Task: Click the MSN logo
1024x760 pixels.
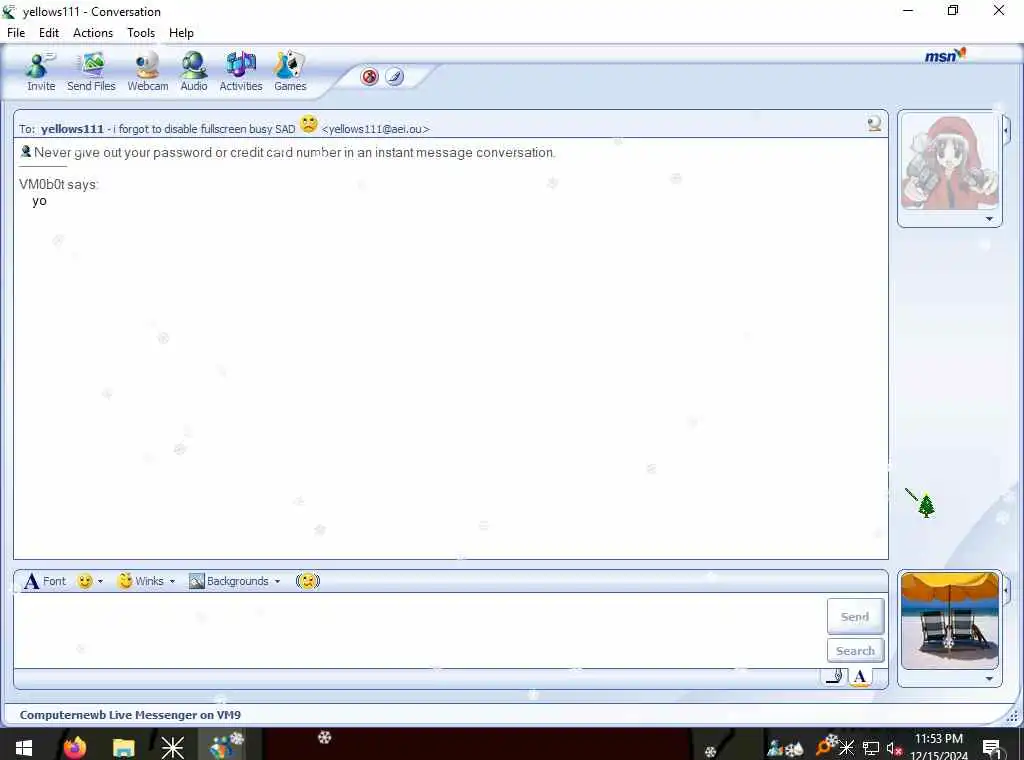Action: tap(945, 56)
